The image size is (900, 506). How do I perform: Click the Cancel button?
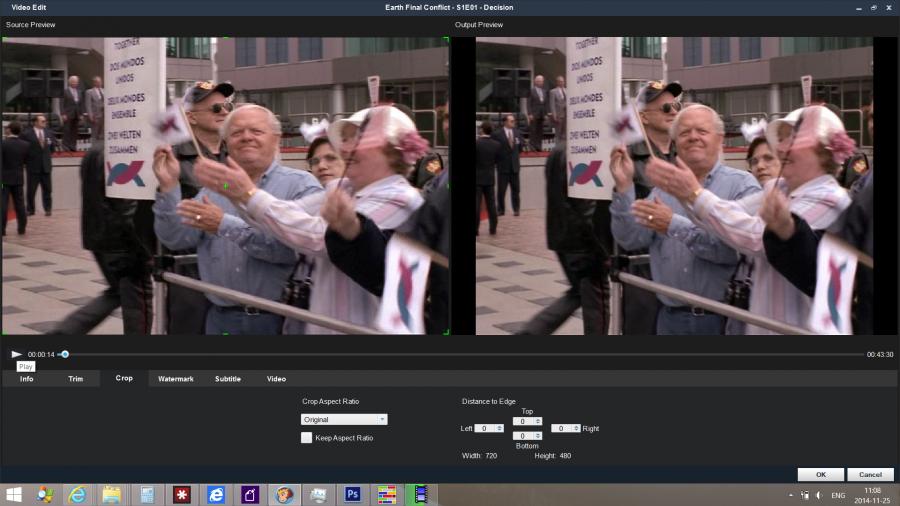pos(870,475)
